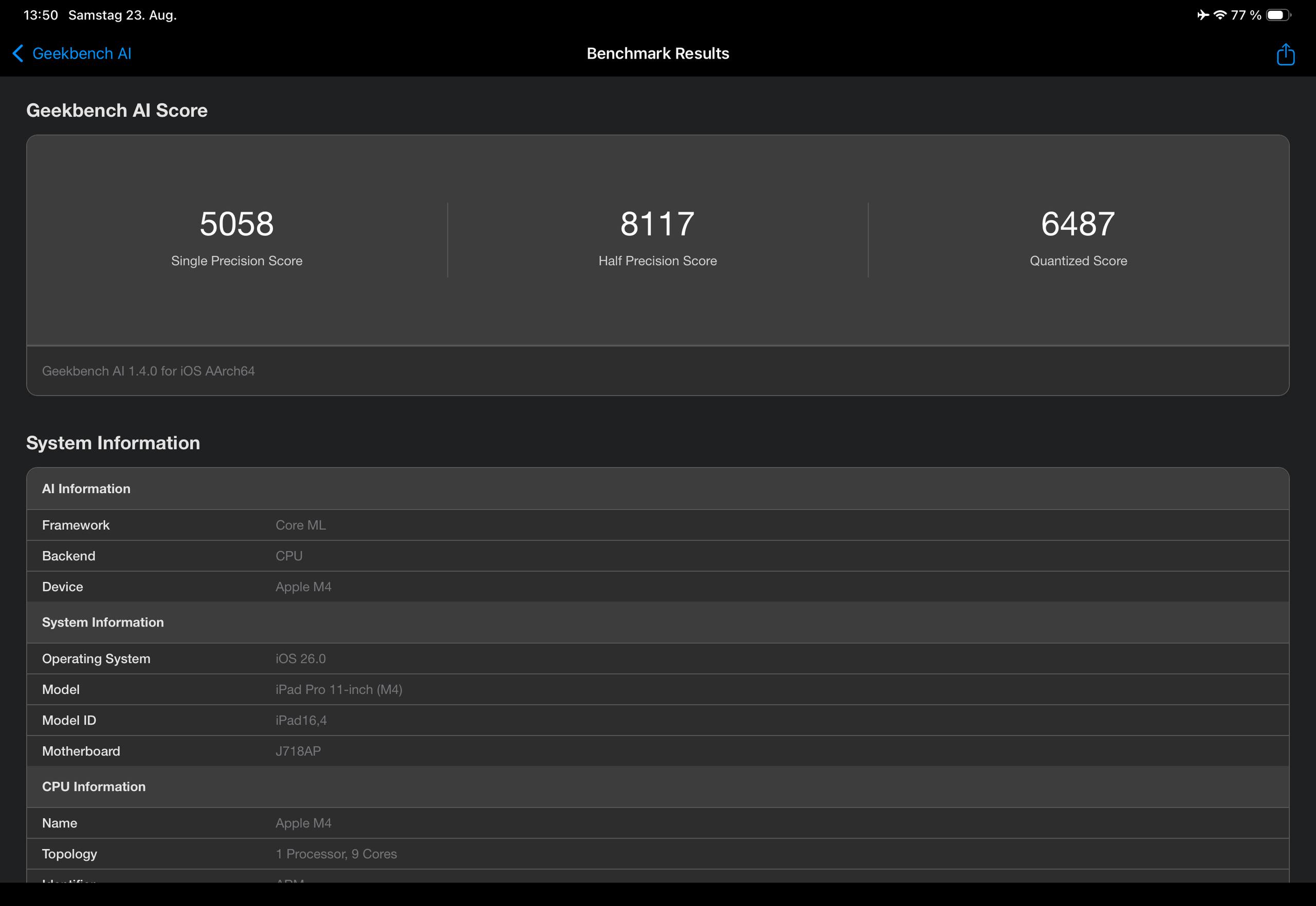Tap the 8117 half precision score
1316x906 pixels.
coord(657,224)
